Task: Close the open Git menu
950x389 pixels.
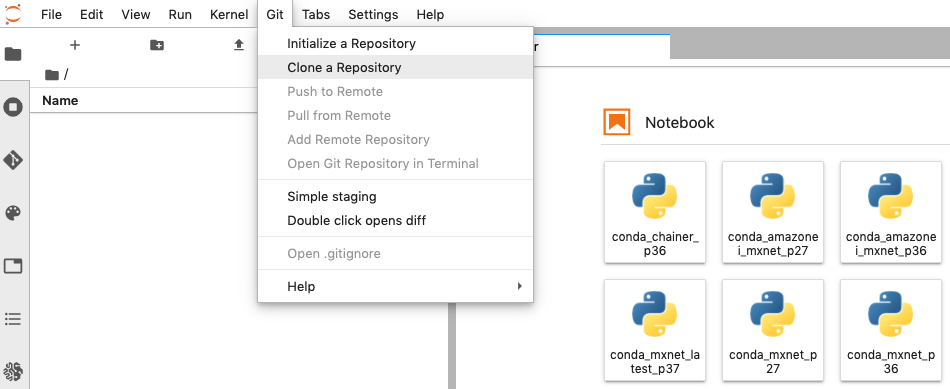Action: pyautogui.click(x=275, y=15)
